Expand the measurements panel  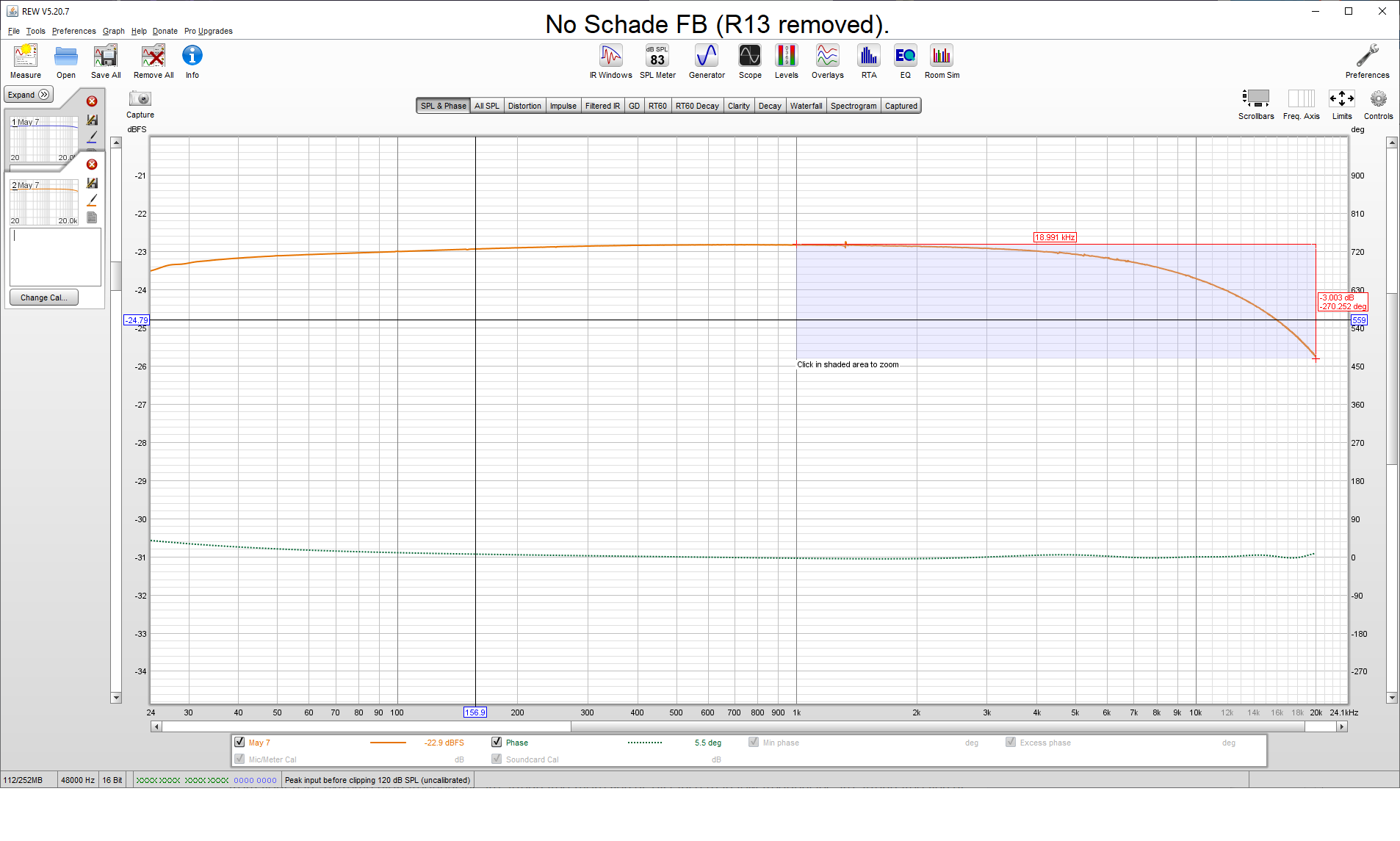point(29,95)
